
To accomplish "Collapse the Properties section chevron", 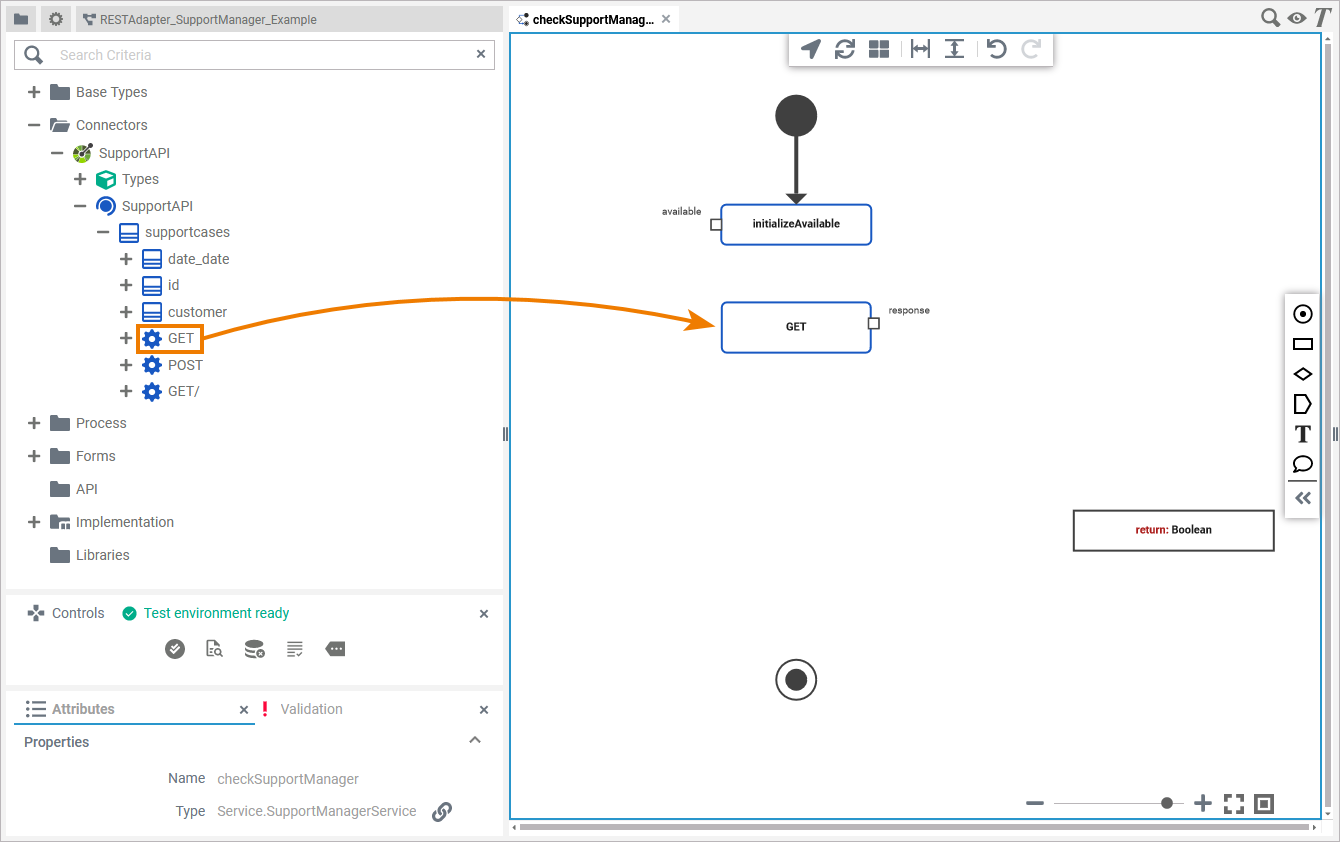I will 475,741.
